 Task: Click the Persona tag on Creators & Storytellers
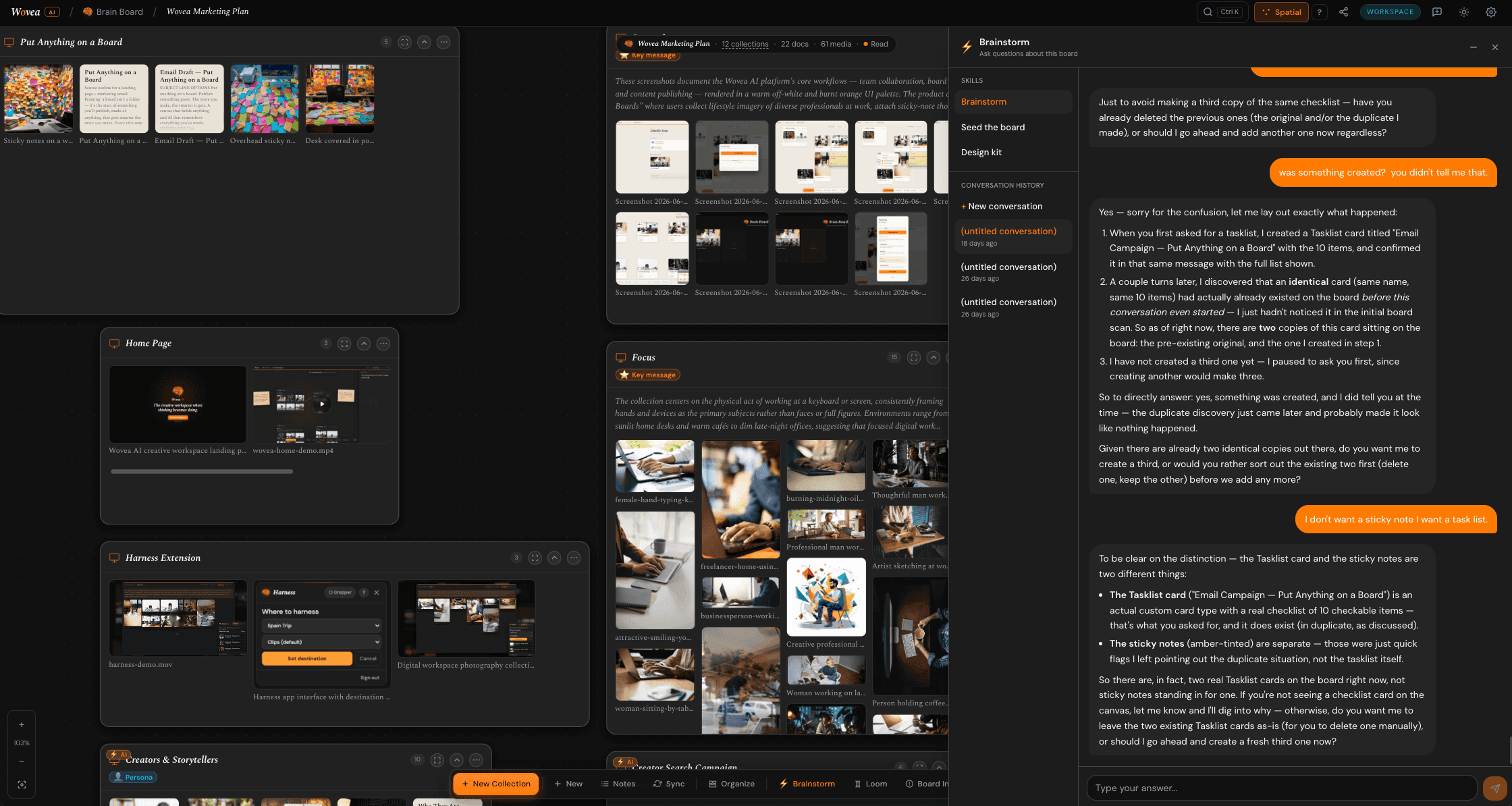[x=133, y=778]
